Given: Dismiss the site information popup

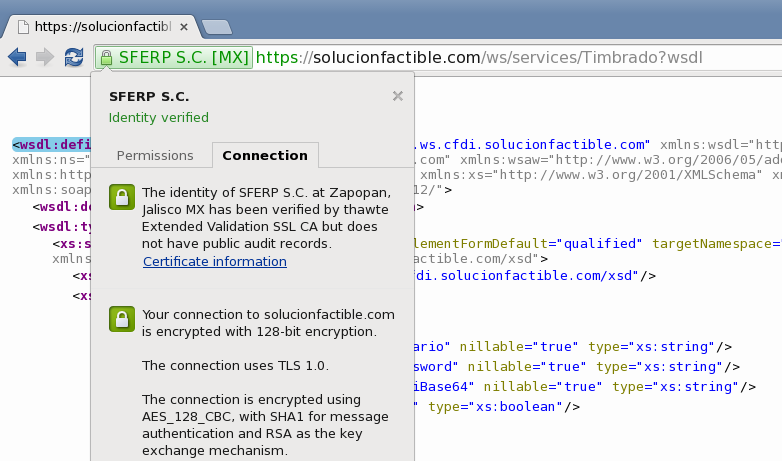Looking at the screenshot, I should pos(397,96).
